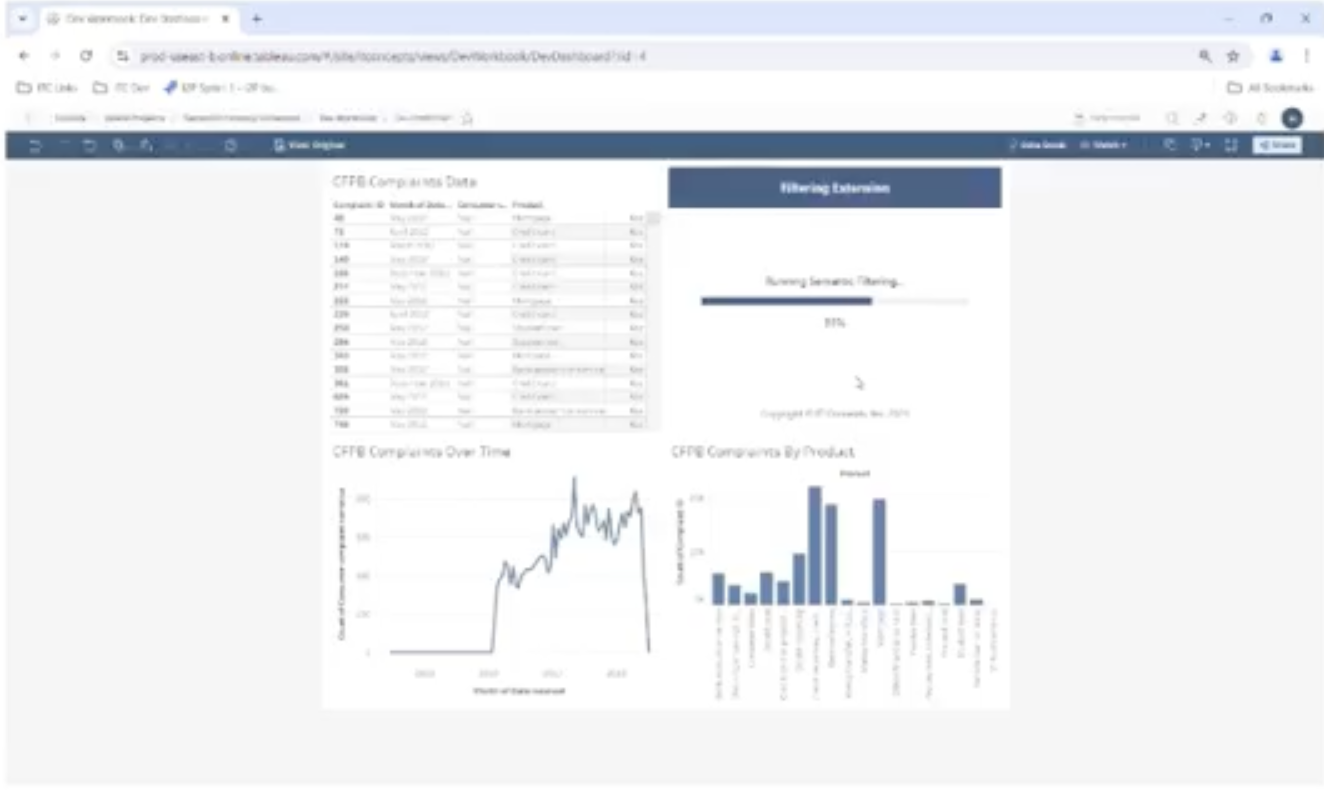Open View Original in the Tableau toolbar

click(310, 146)
